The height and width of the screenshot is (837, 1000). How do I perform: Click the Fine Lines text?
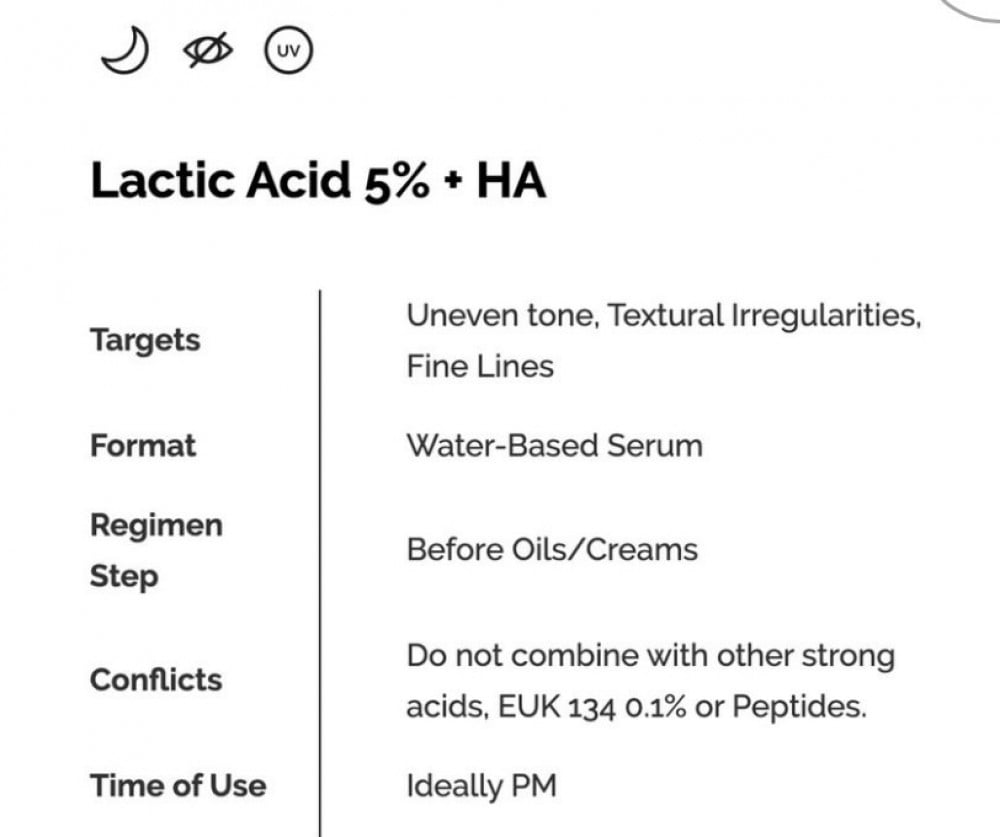[x=479, y=366]
